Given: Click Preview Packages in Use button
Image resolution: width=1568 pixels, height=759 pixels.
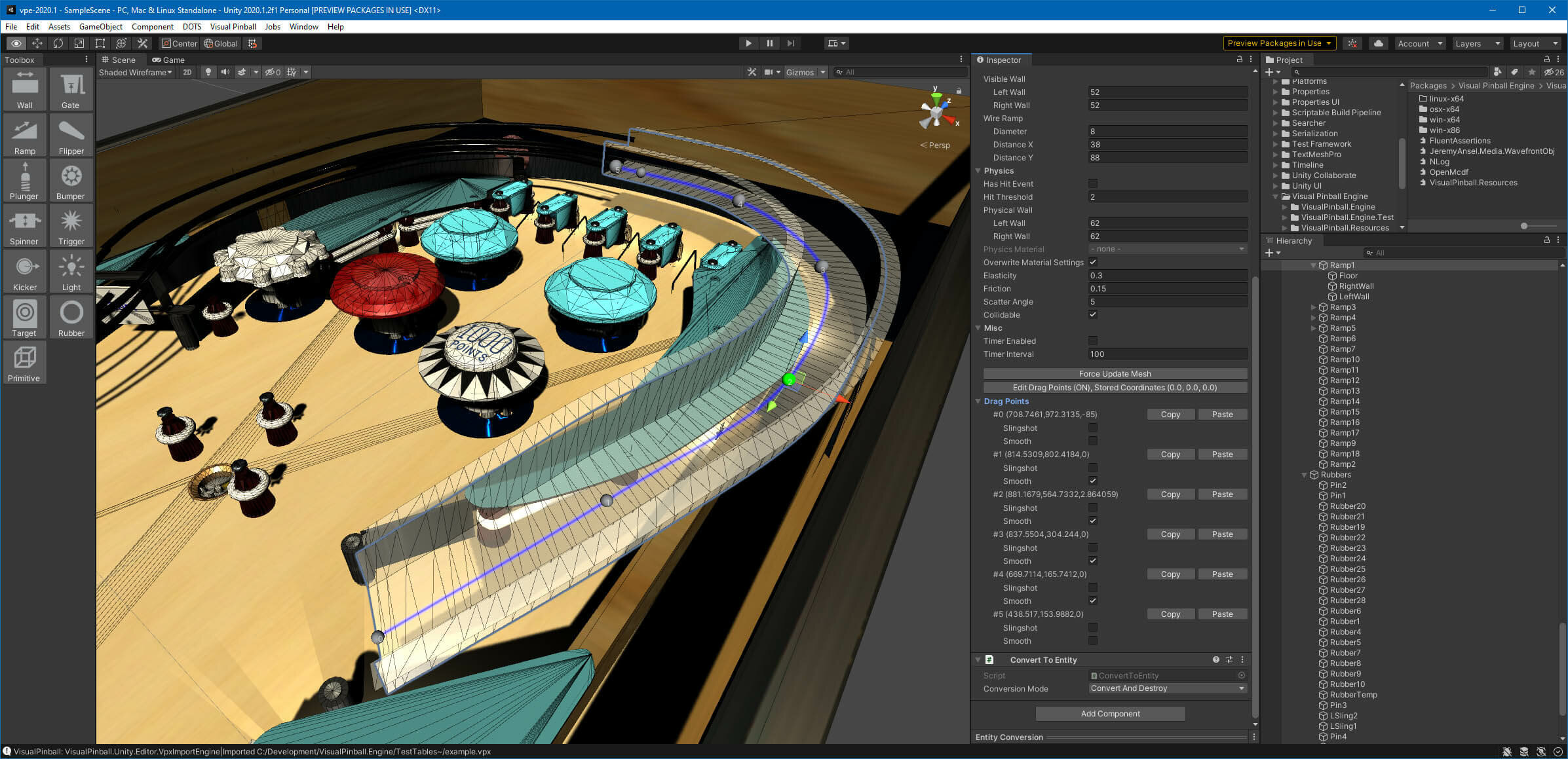Looking at the screenshot, I should tap(1279, 43).
